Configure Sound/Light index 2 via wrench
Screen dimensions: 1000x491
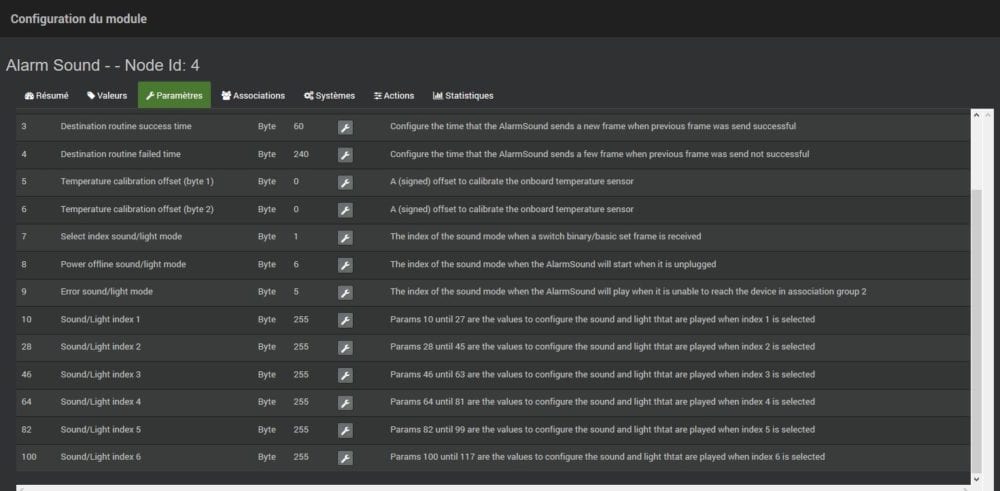pyautogui.click(x=345, y=347)
